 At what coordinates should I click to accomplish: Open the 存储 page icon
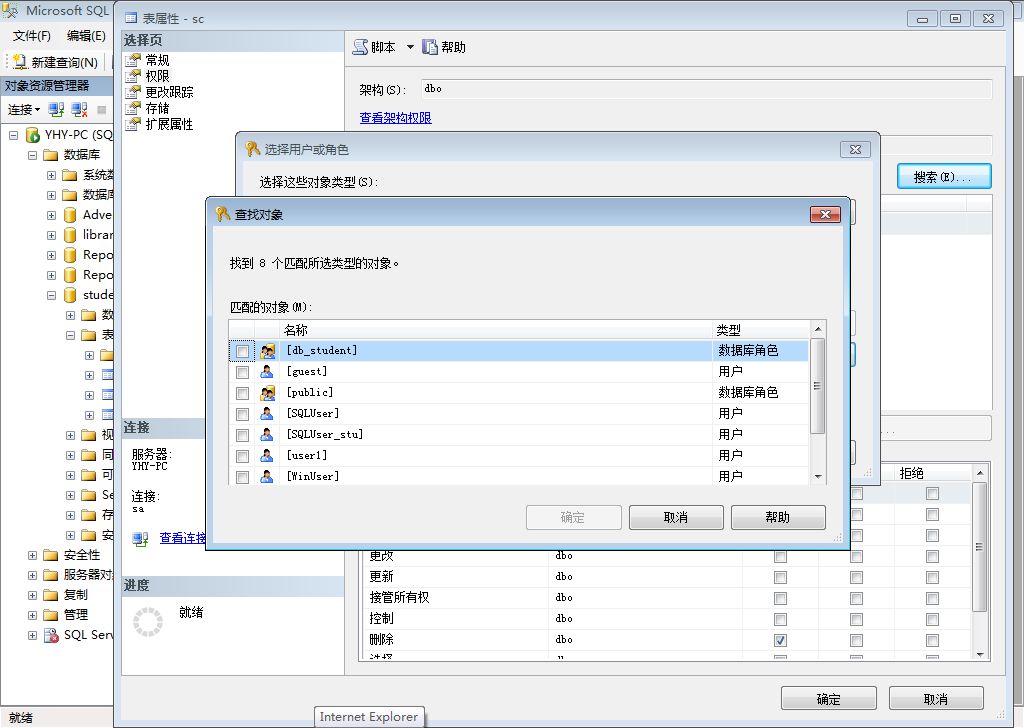[133, 108]
